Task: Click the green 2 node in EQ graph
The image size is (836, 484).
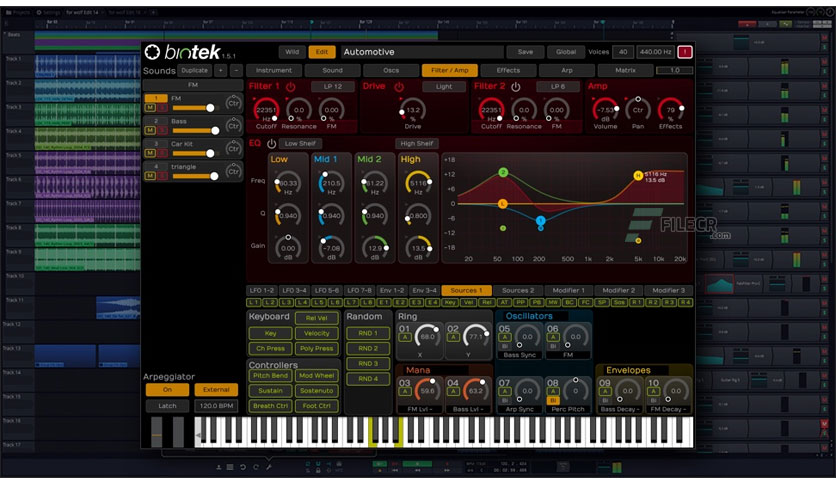Action: (x=503, y=172)
